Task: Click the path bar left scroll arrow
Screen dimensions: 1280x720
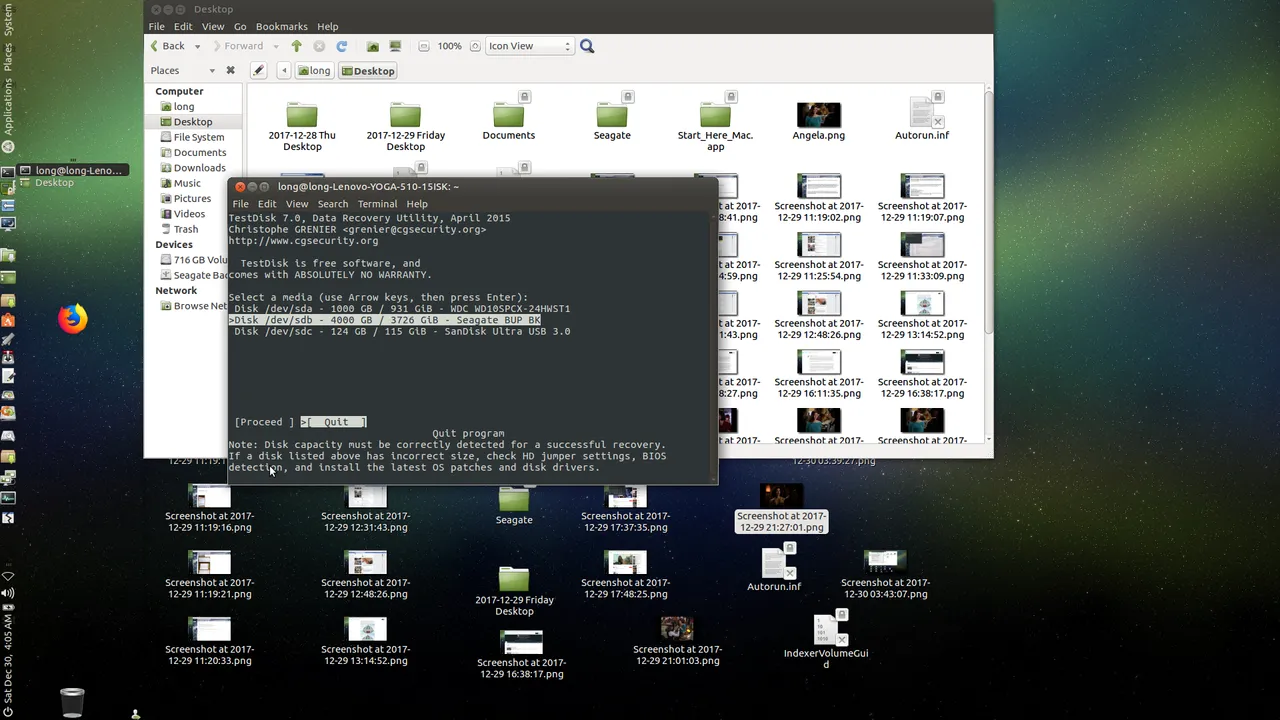Action: (284, 71)
